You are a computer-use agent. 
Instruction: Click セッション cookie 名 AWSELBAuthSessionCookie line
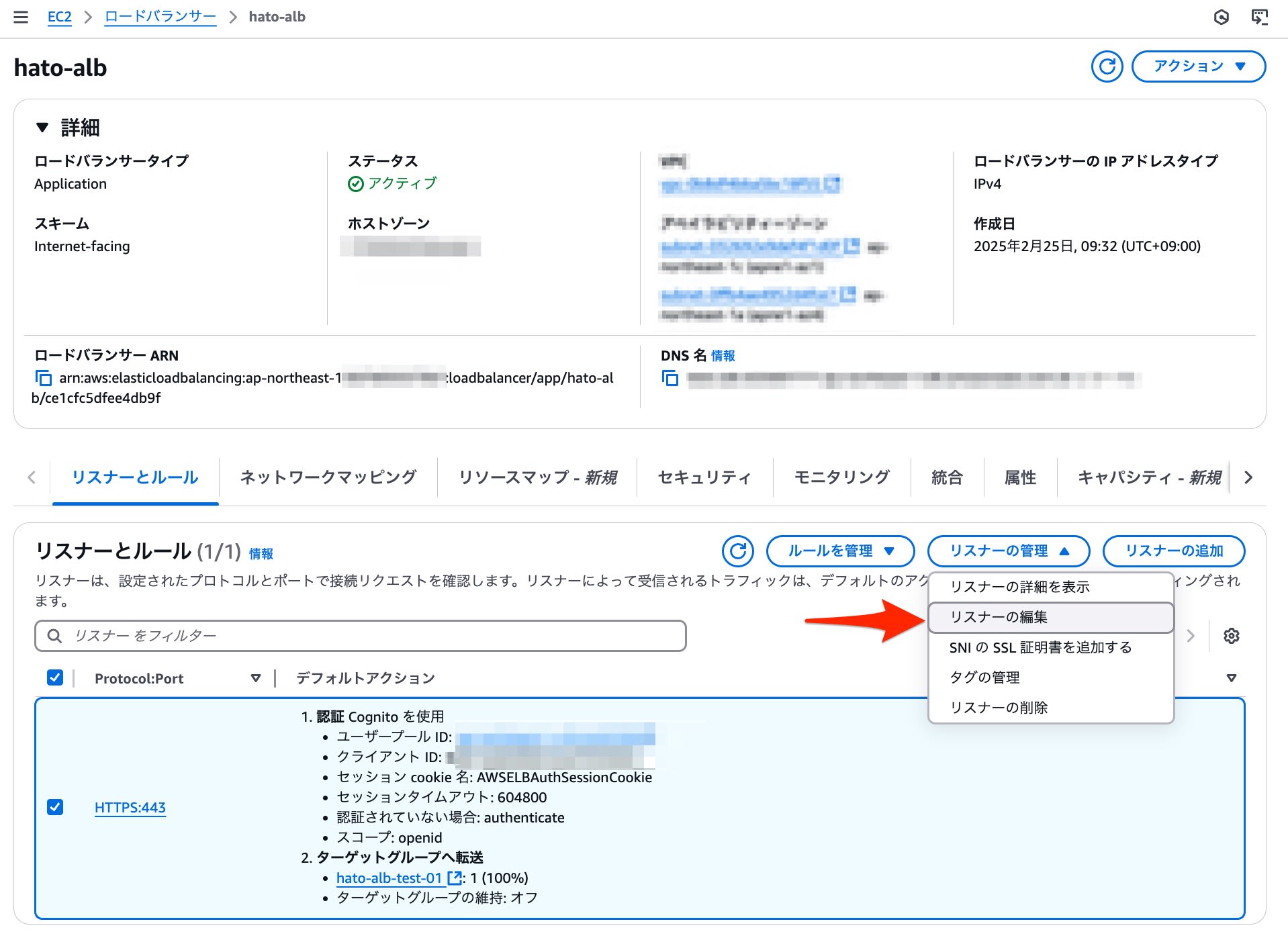tap(494, 777)
